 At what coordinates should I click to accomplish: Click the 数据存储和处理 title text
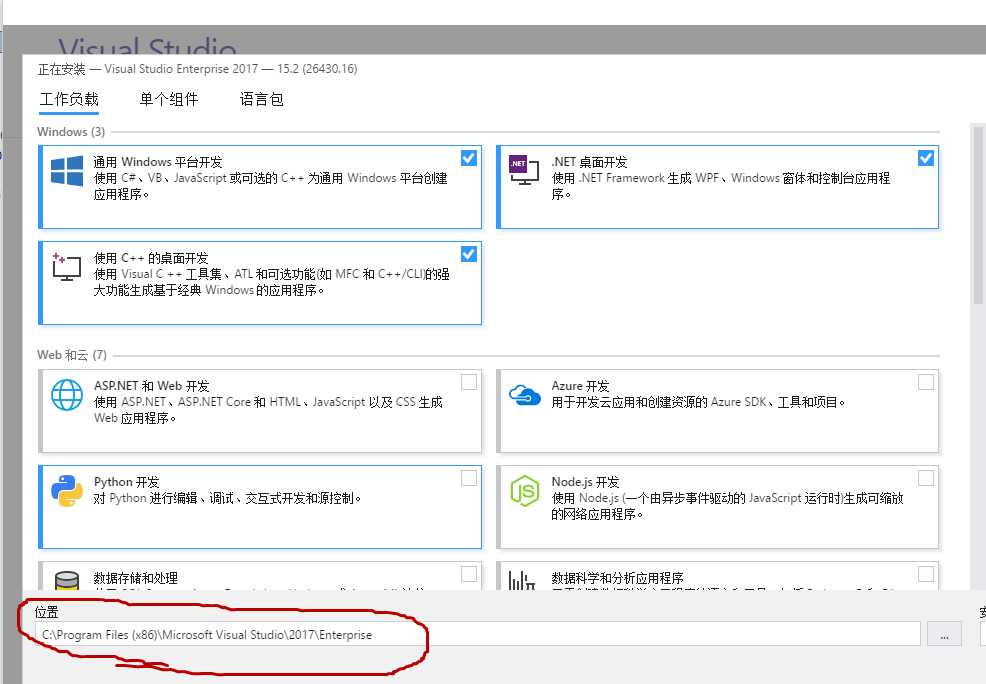(136, 578)
